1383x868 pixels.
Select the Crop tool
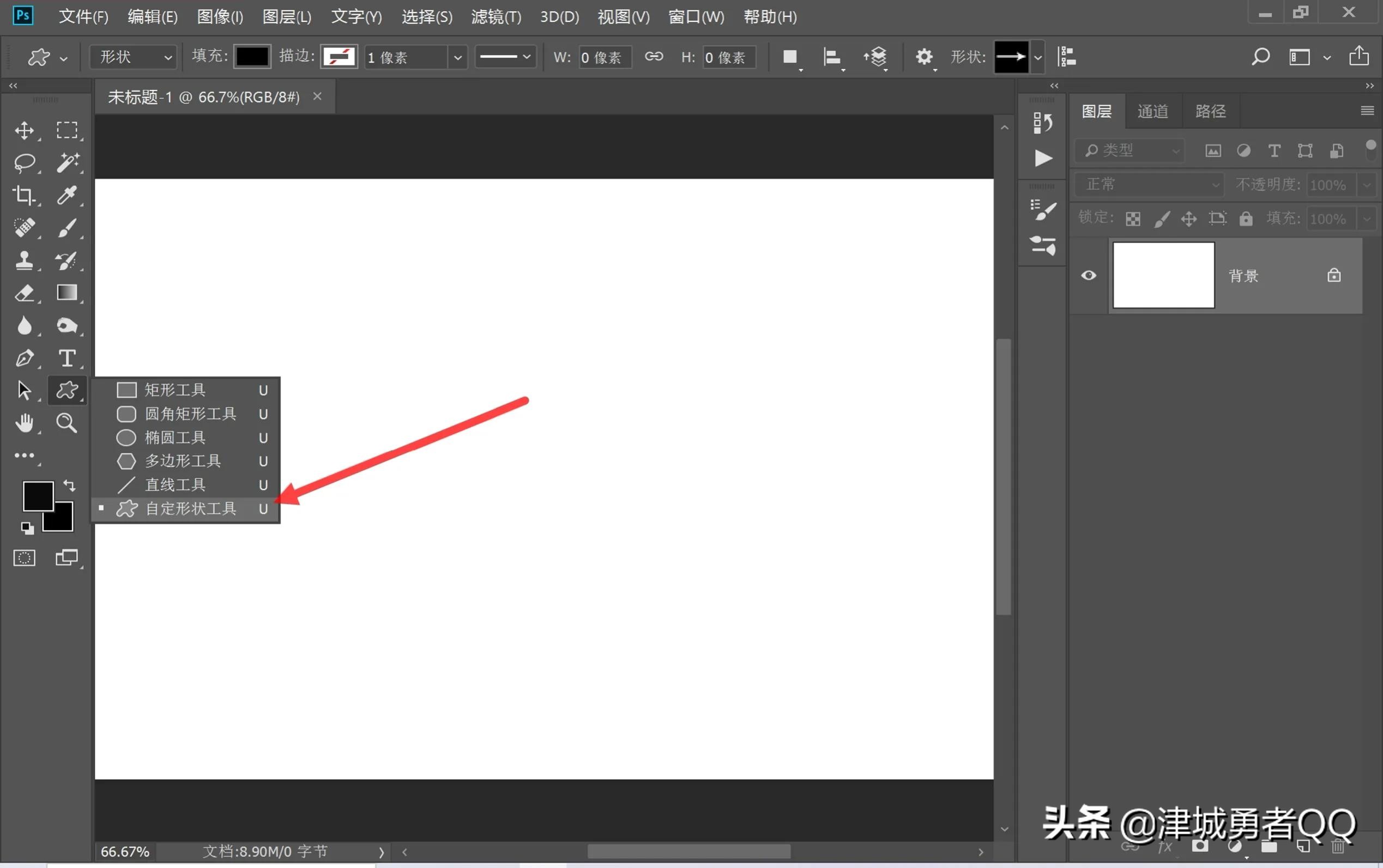24,195
